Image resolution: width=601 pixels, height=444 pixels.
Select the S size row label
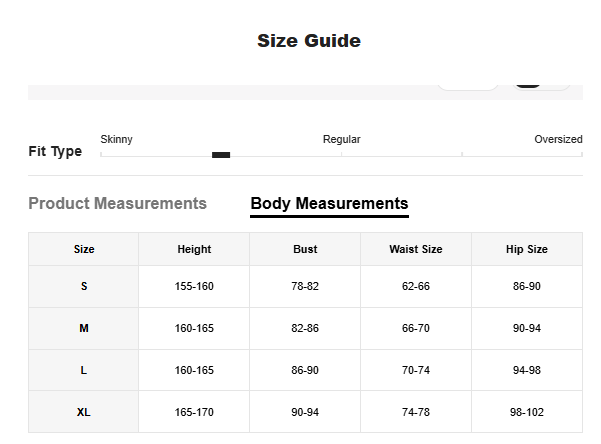[84, 287]
